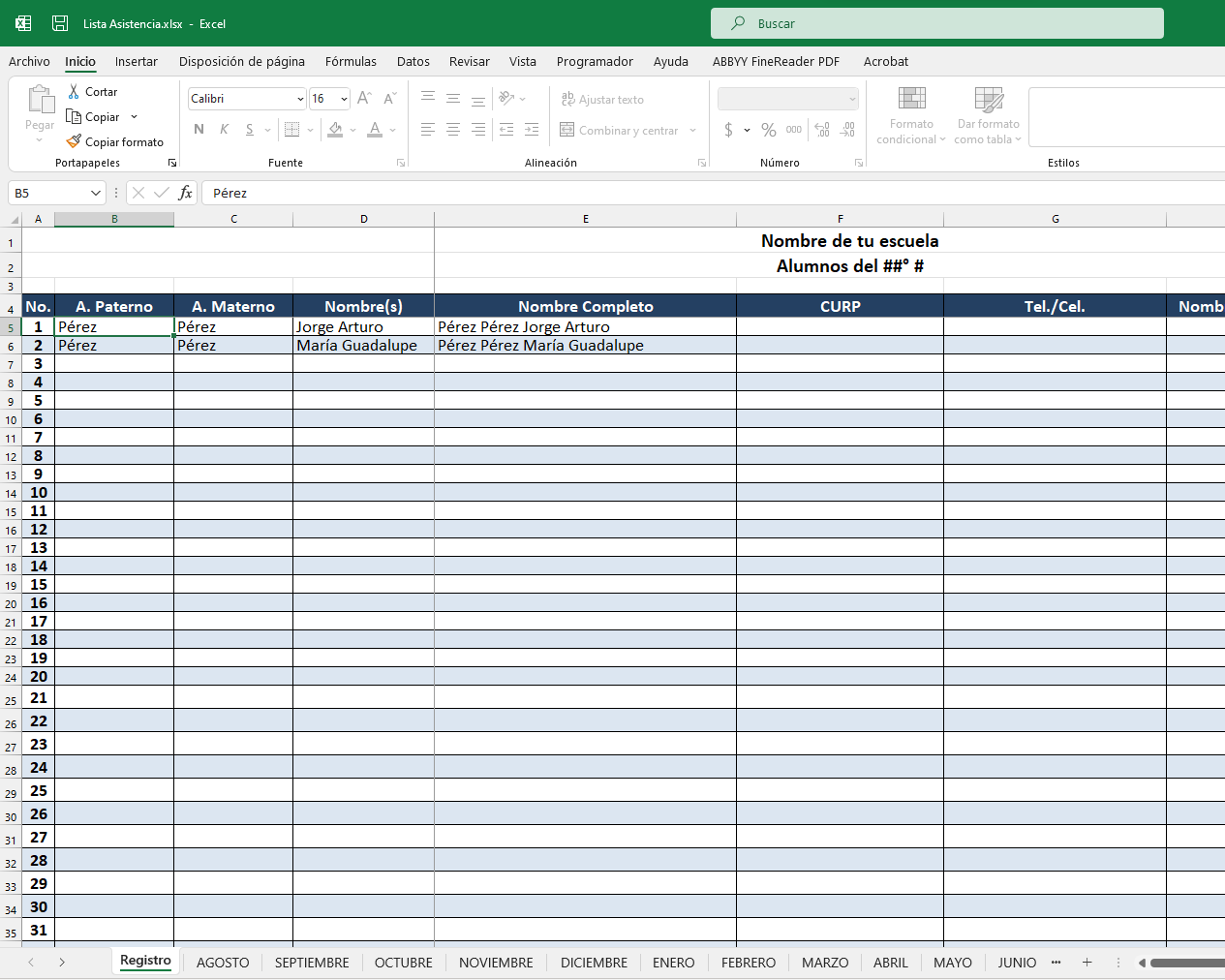Screen dimensions: 1225x980
Task: Click the Copiar formato paintbrush icon
Action: pyautogui.click(x=74, y=141)
